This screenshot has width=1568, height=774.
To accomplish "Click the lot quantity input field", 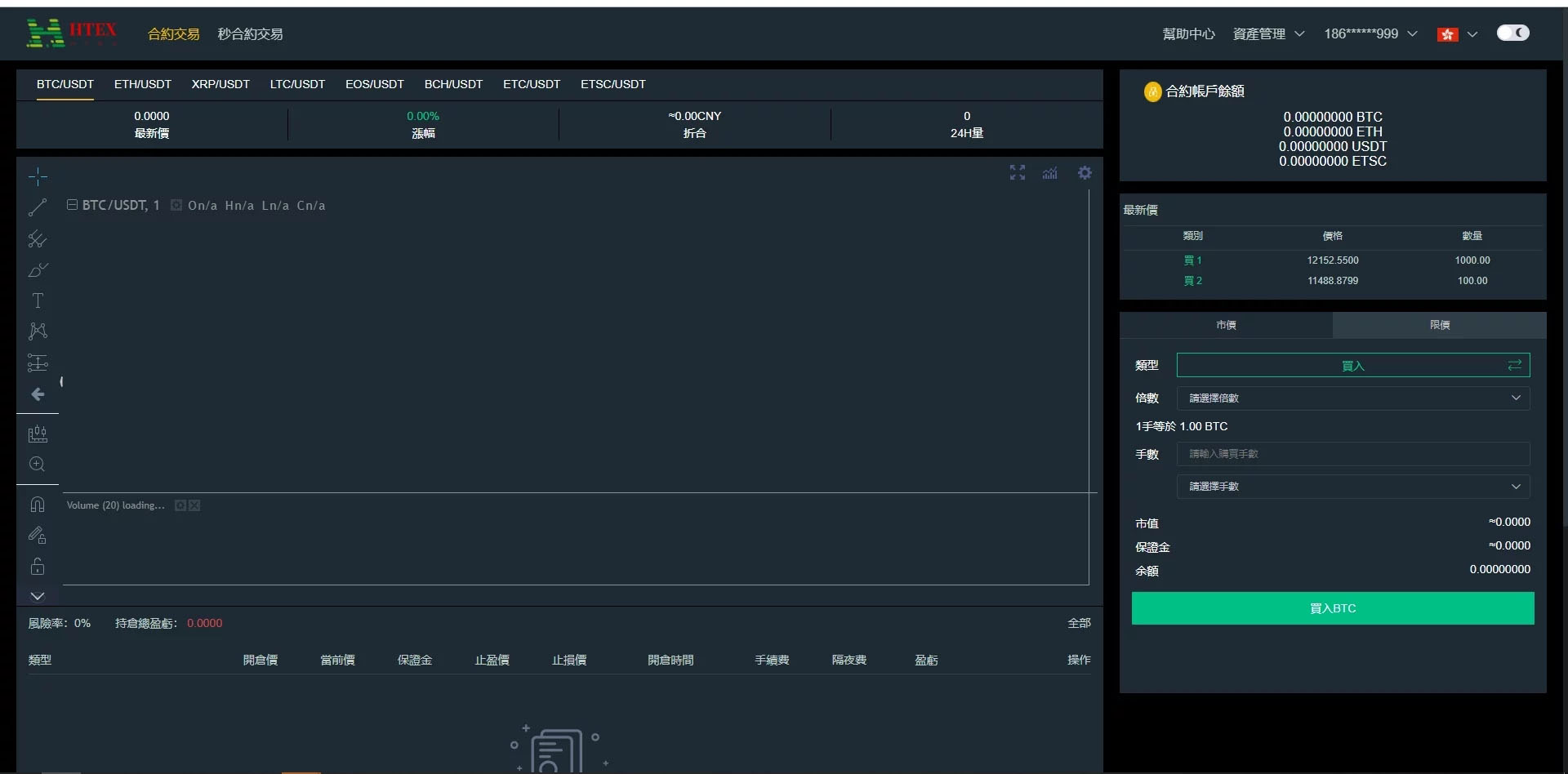I will pyautogui.click(x=1352, y=454).
